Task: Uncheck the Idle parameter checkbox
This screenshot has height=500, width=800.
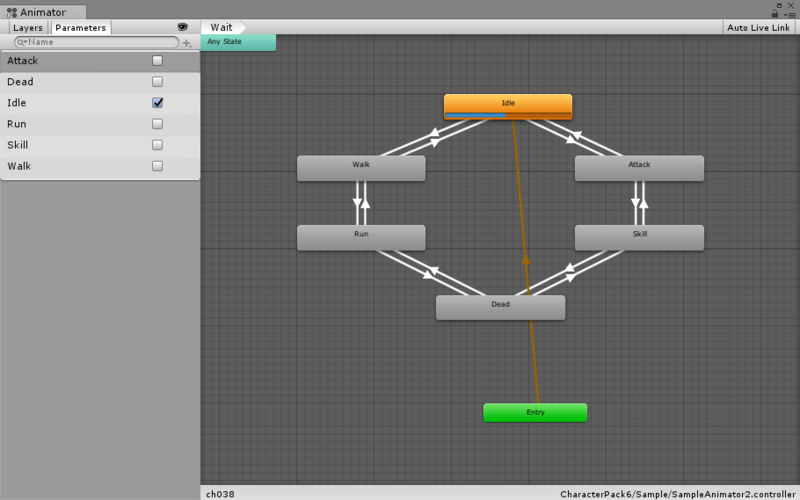Action: click(157, 103)
